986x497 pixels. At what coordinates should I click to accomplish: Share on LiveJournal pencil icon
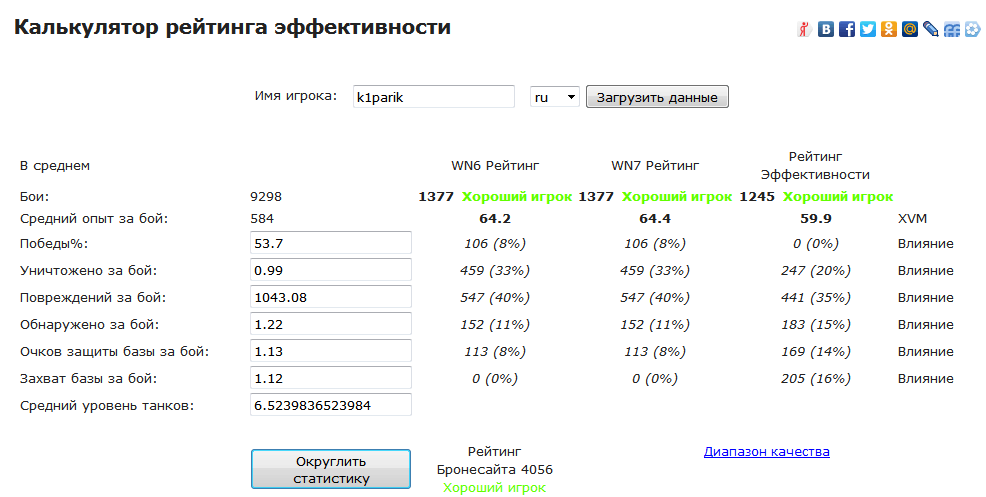(x=931, y=29)
